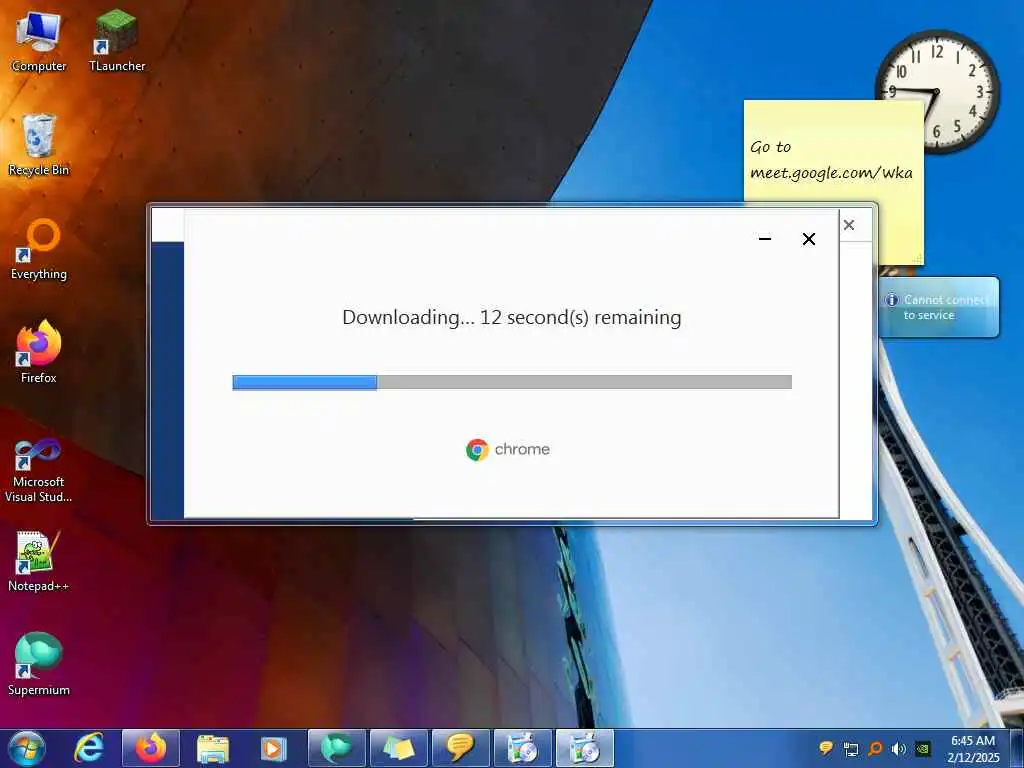Minimize the Chrome downloading dialog
The width and height of the screenshot is (1024, 768).
(765, 239)
